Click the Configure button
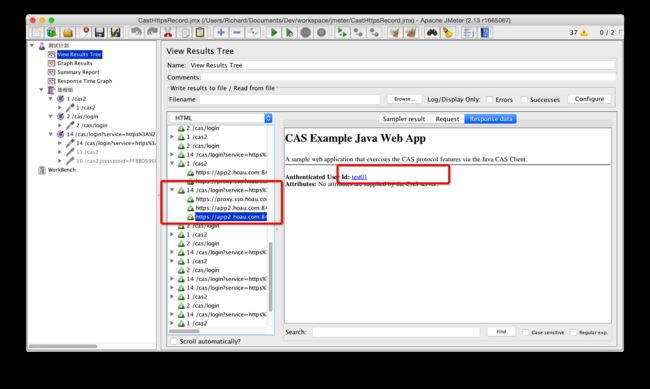The width and height of the screenshot is (650, 389). point(589,99)
